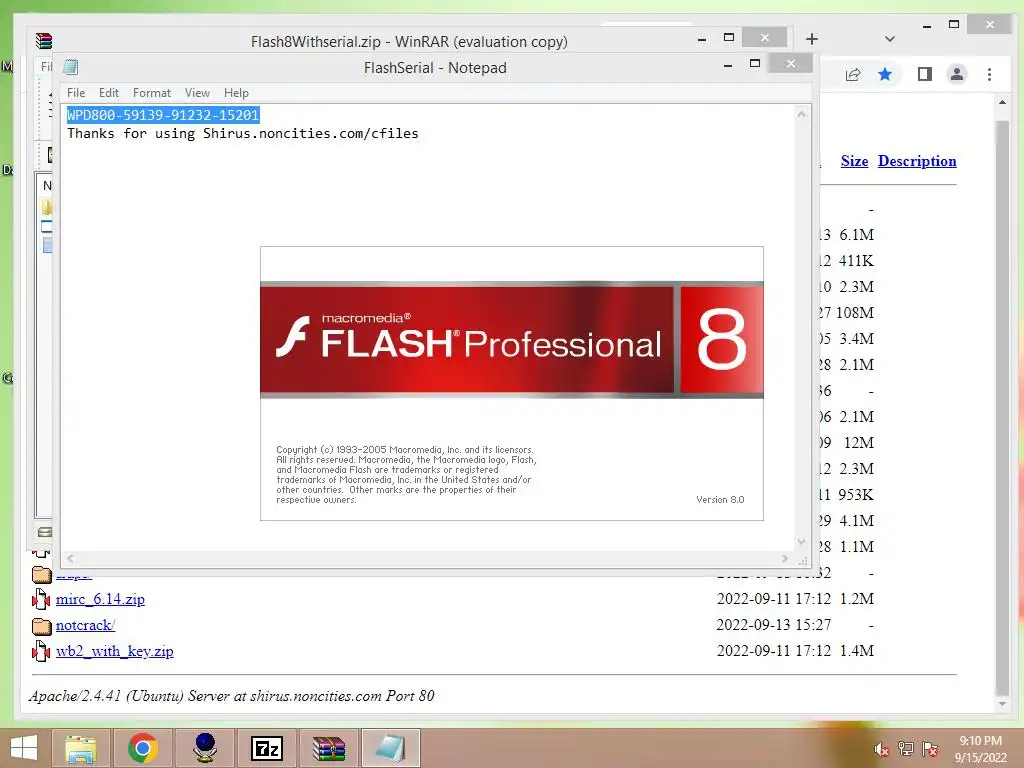Open the Windows Start button
The height and width of the screenshot is (768, 1024).
(x=24, y=748)
